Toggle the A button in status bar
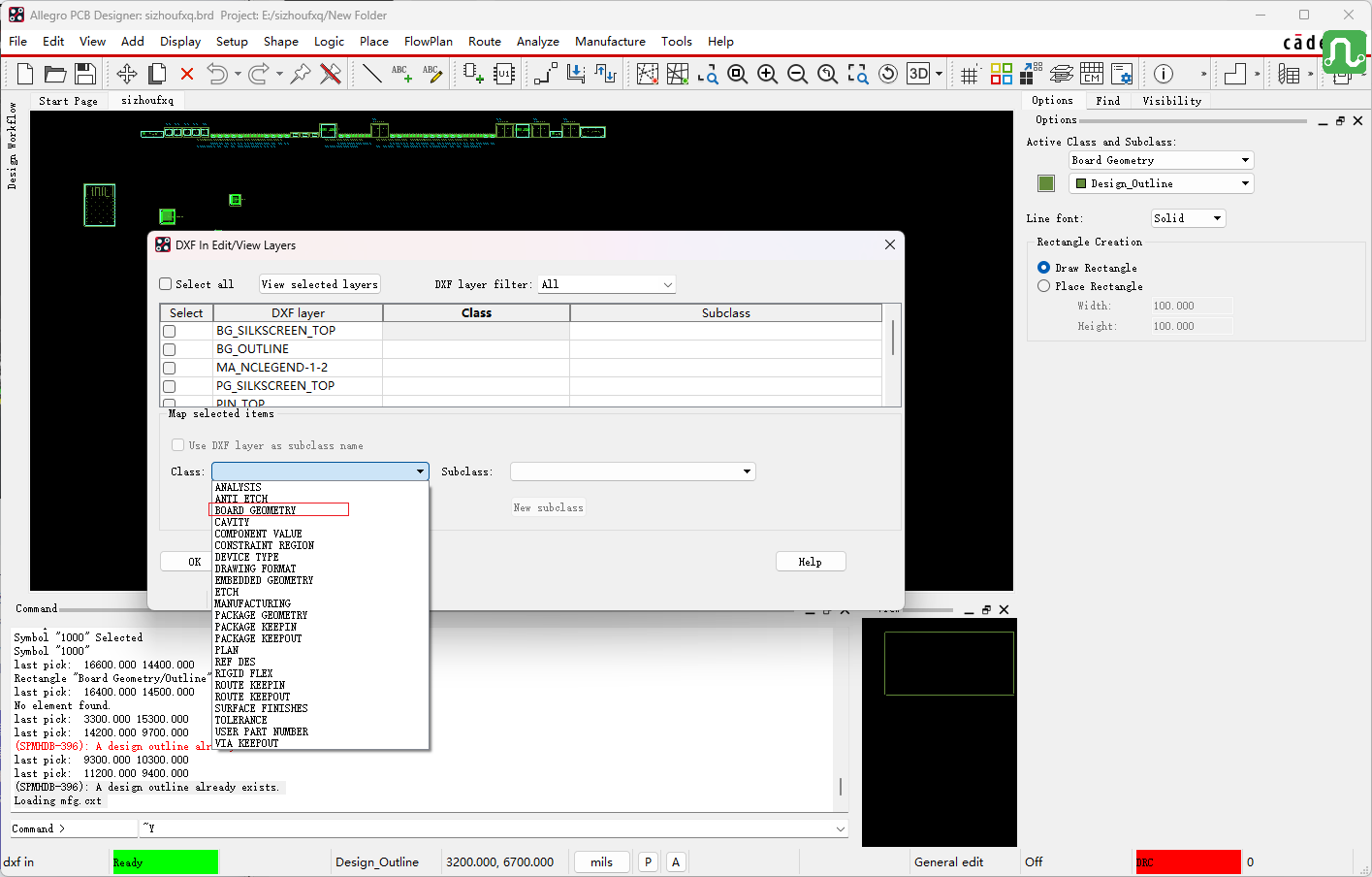This screenshot has width=1372, height=877. [x=676, y=861]
